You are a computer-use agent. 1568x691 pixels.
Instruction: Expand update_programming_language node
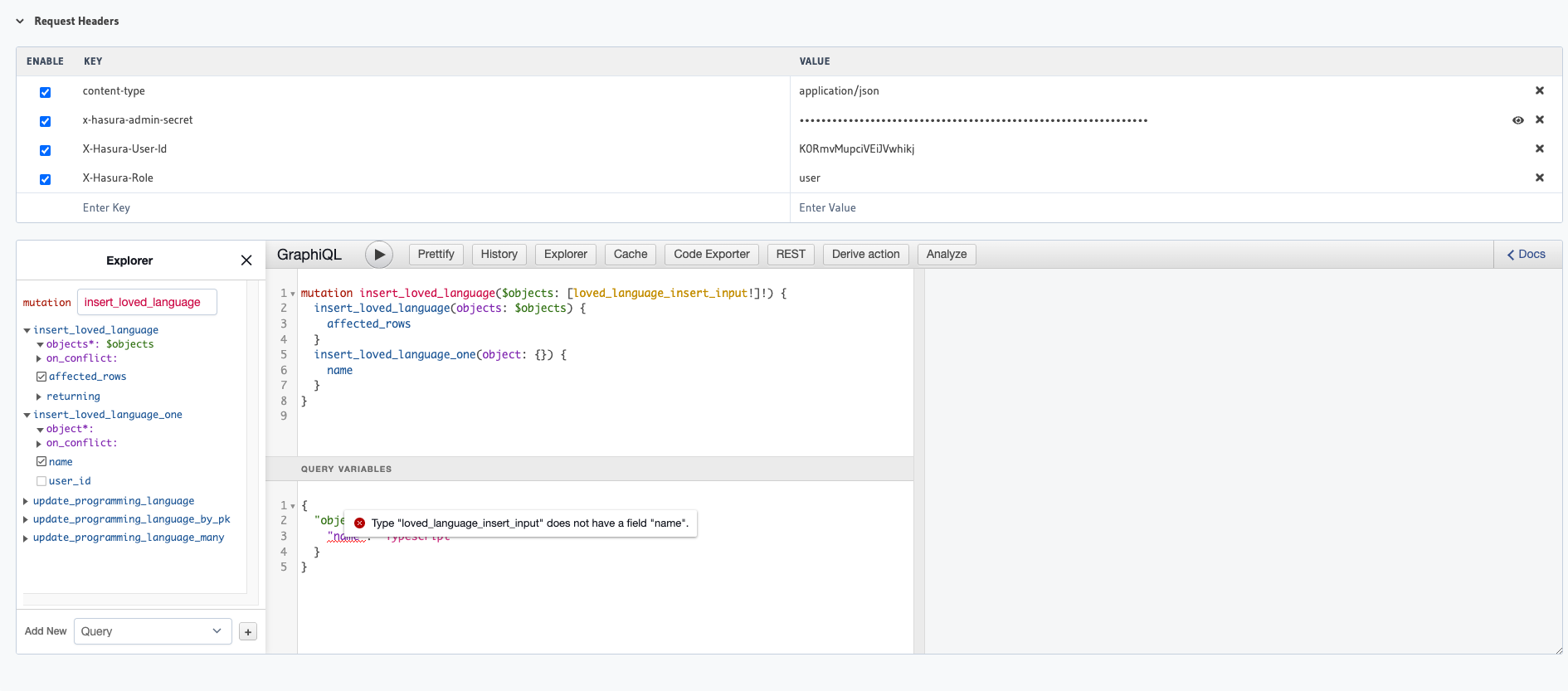[x=26, y=501]
